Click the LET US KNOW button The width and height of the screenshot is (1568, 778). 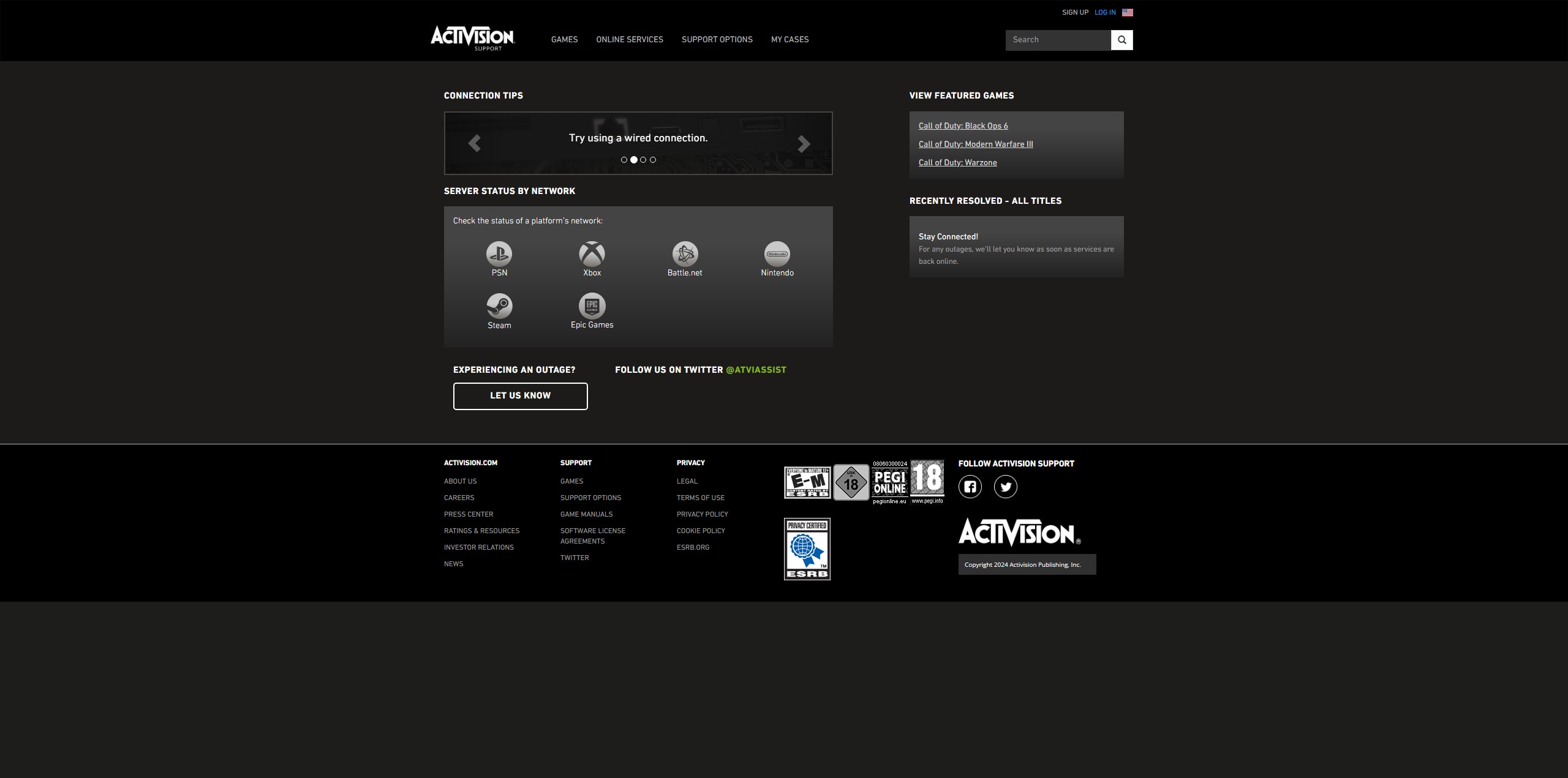point(520,396)
